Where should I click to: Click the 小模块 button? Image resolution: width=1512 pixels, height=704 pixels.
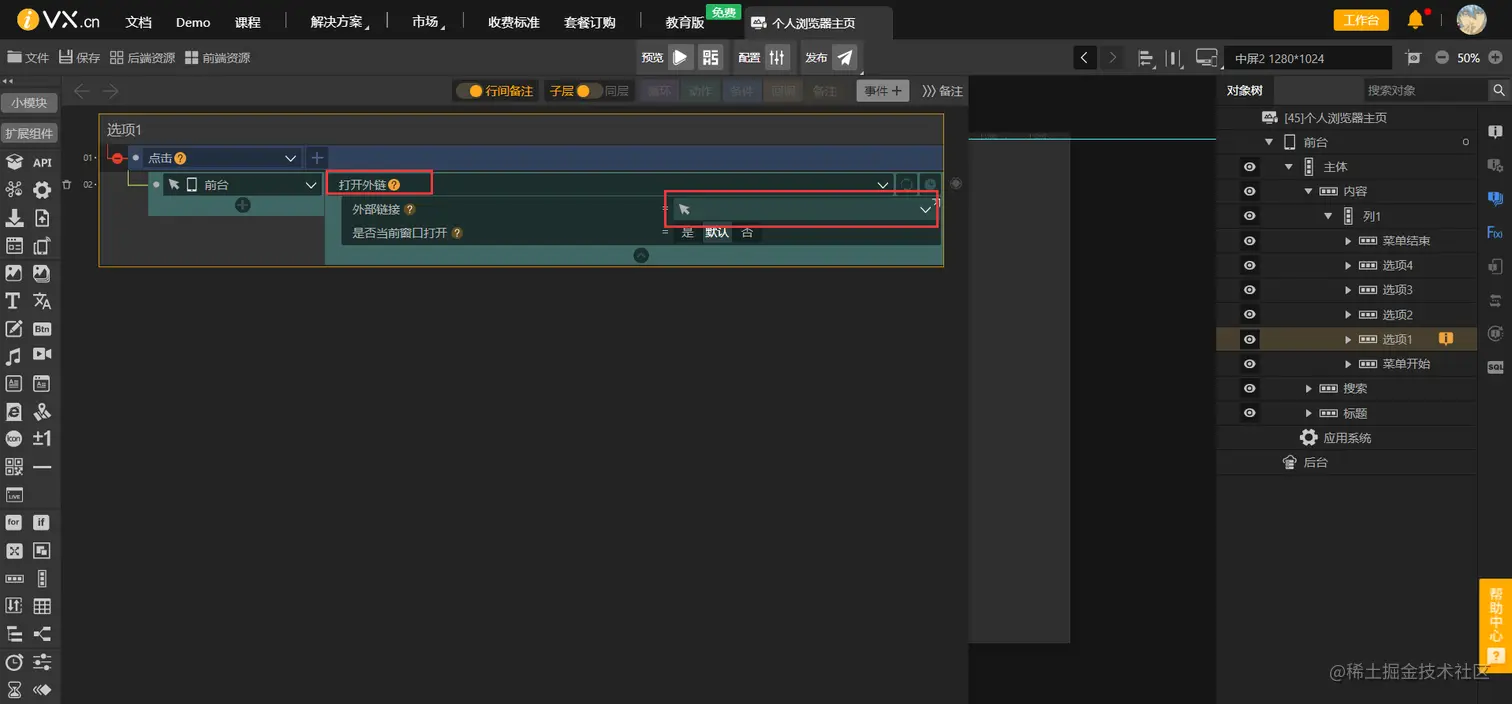29,103
